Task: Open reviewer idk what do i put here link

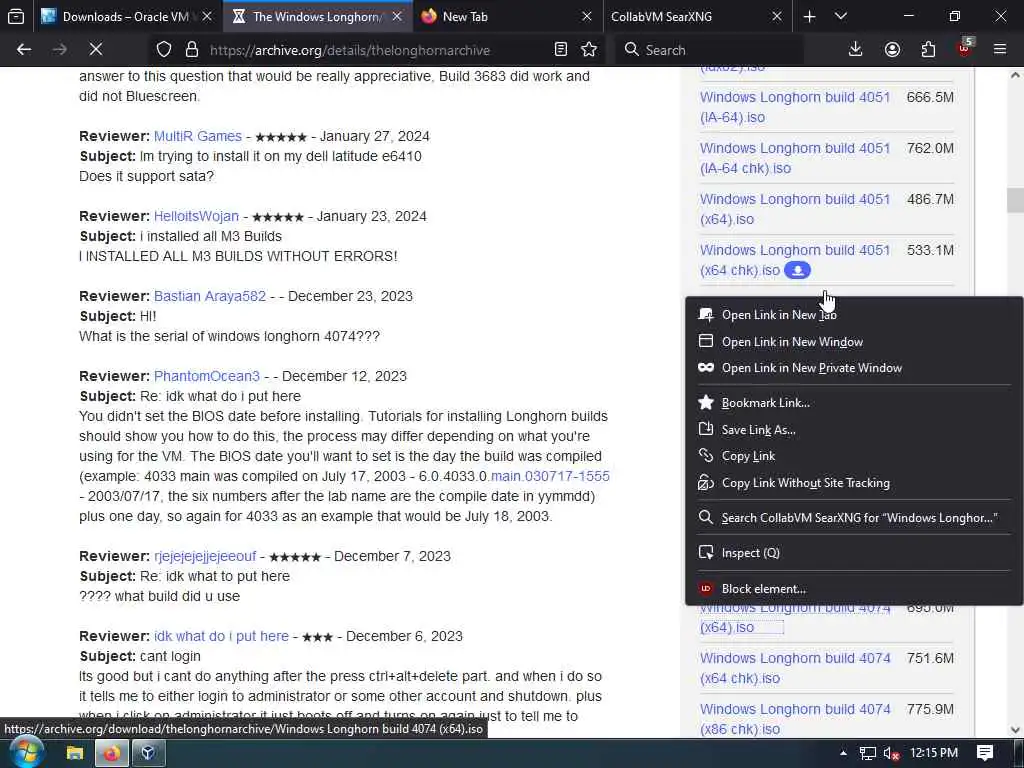Action: tap(221, 636)
